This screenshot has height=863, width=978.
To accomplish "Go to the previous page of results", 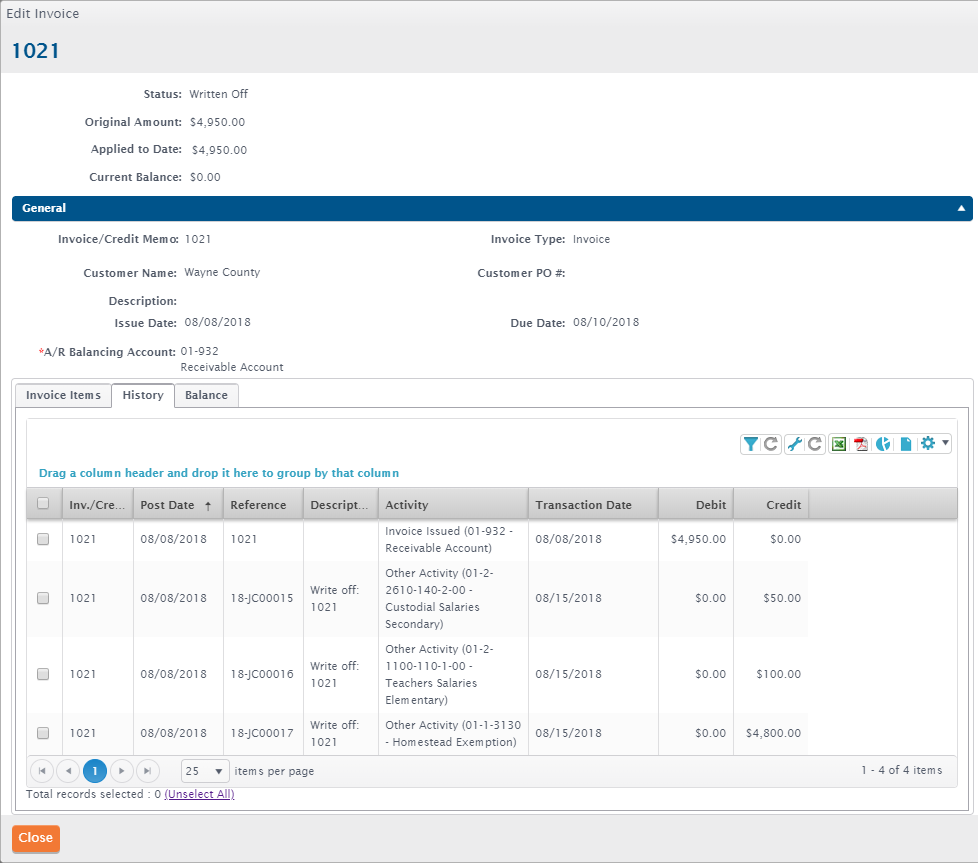I will tap(68, 771).
